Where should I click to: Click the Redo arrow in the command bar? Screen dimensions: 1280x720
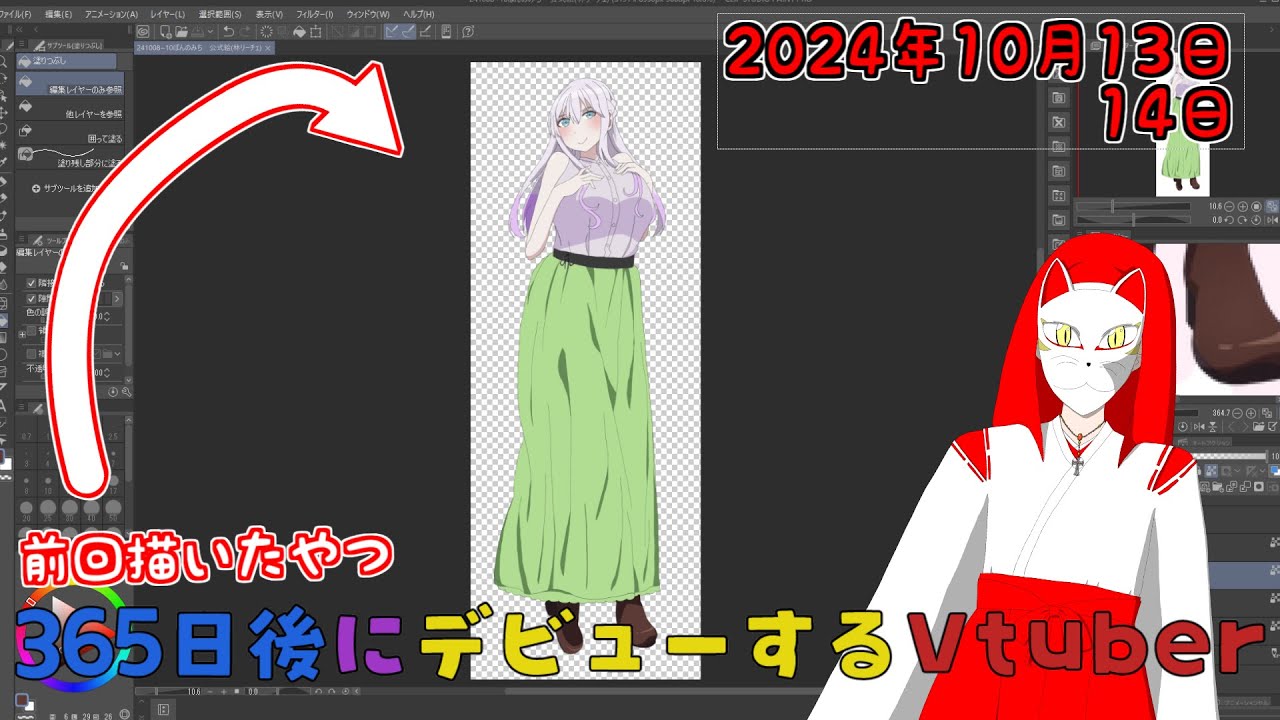click(246, 32)
